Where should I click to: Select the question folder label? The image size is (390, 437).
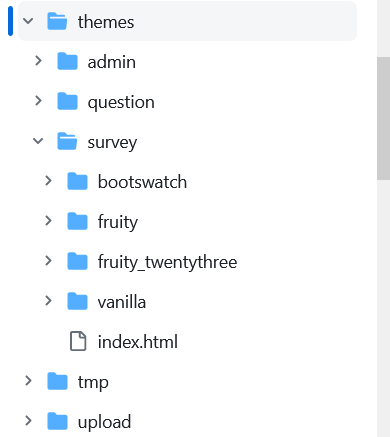(x=121, y=103)
